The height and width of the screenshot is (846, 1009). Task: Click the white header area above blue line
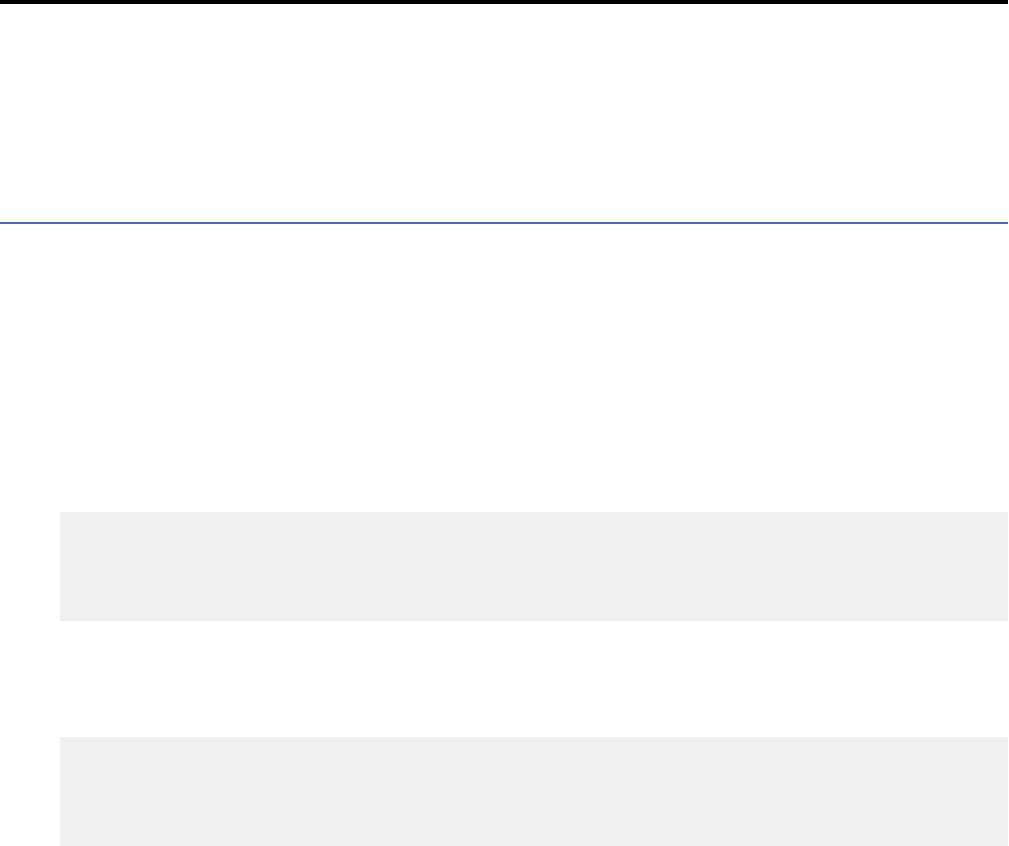click(504, 110)
